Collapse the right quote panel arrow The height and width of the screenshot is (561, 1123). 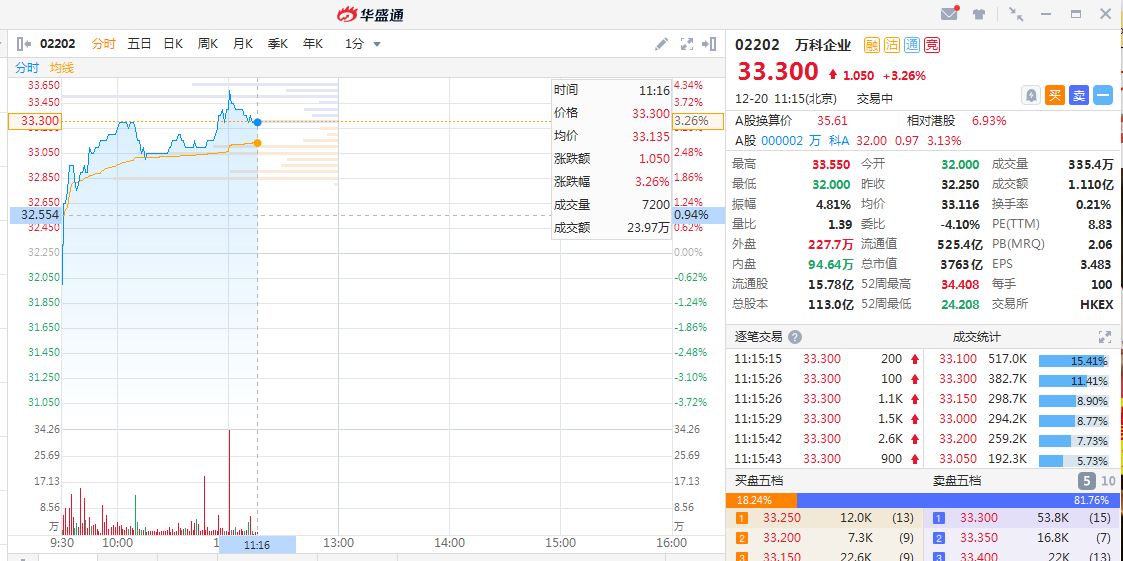pos(709,44)
